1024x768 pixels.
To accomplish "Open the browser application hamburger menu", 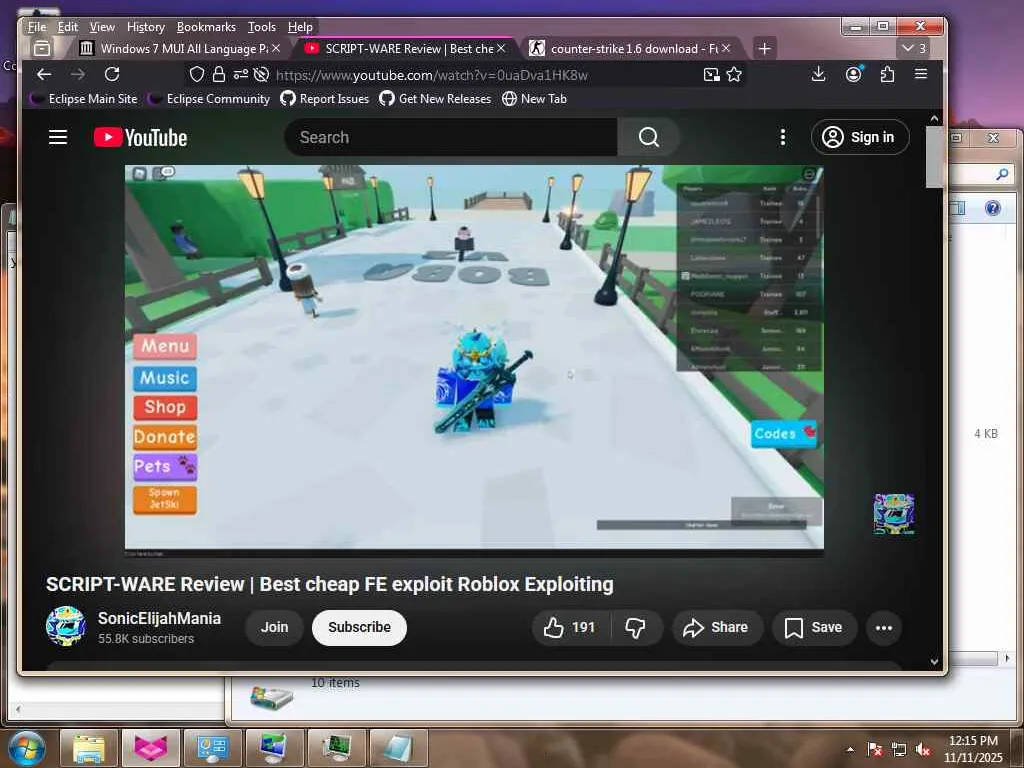I will [x=921, y=74].
